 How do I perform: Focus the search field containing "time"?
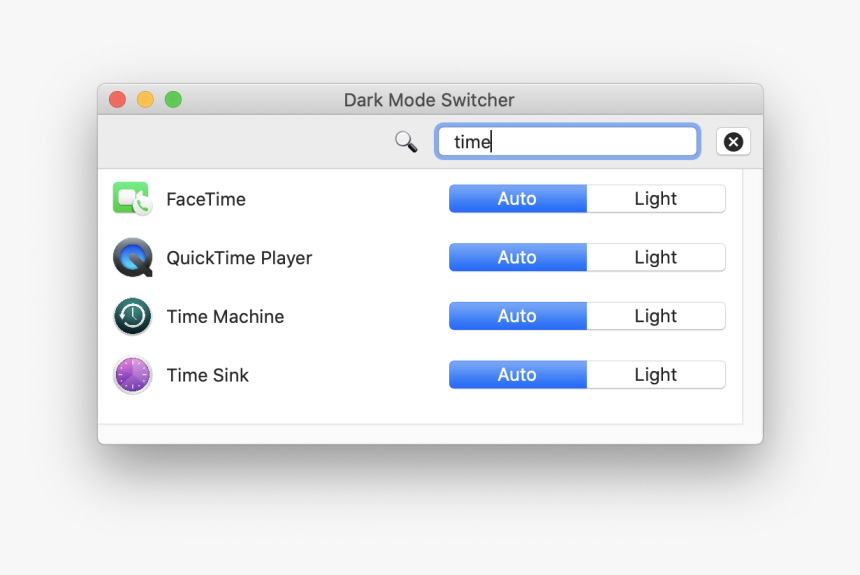[568, 142]
